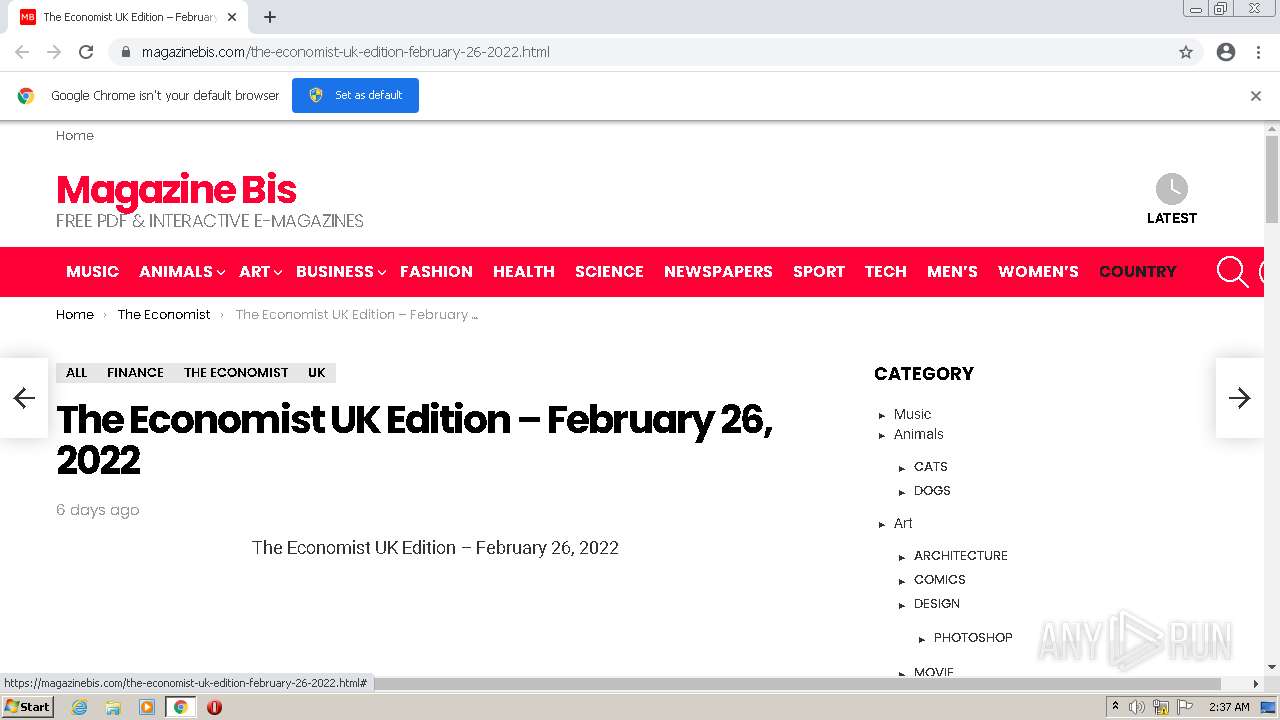Open the TECH menu item
This screenshot has height=720, width=1280.
(886, 272)
